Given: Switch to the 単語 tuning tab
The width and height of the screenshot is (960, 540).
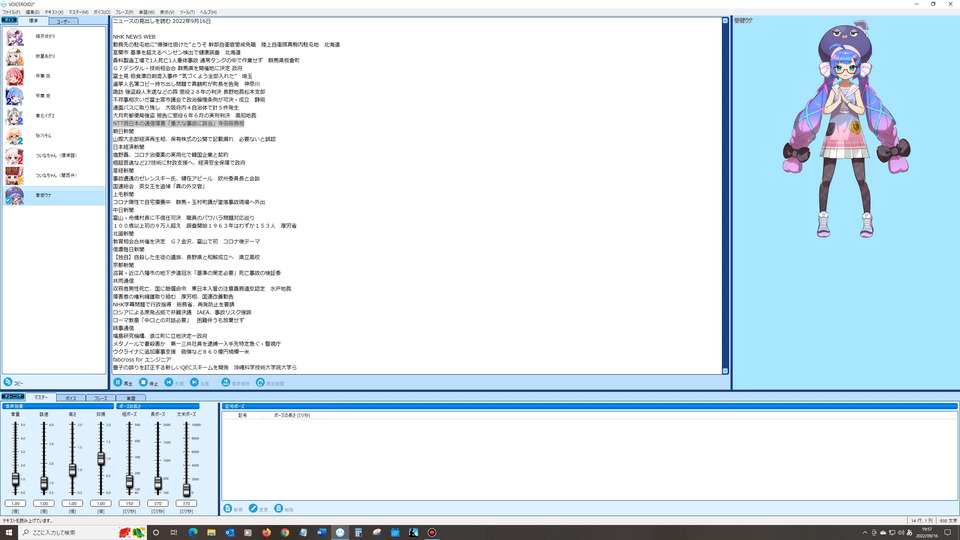Looking at the screenshot, I should [x=130, y=398].
